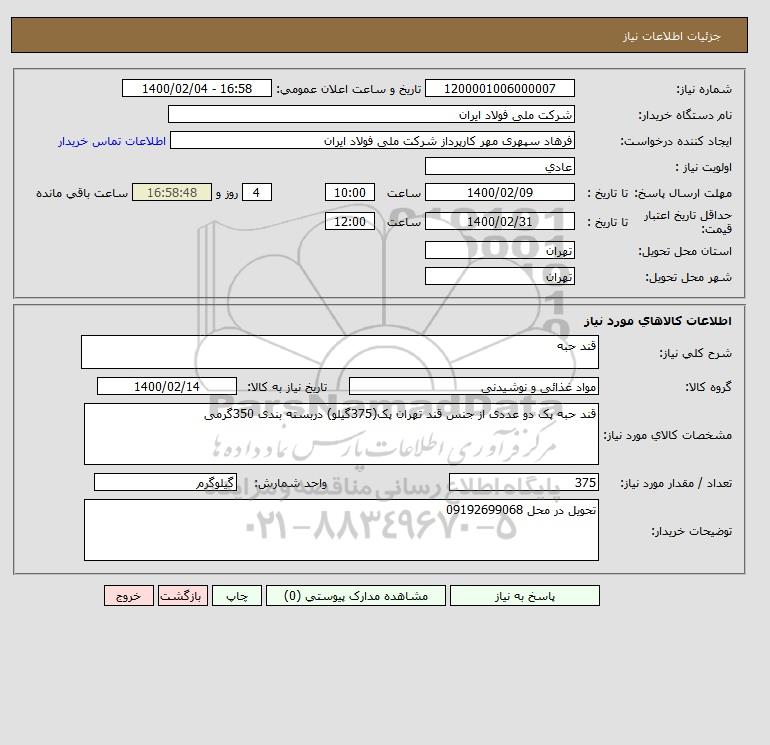The width and height of the screenshot is (770, 745).
Task: Select the شماره نیاز field 1200001006000007
Action: (500, 89)
